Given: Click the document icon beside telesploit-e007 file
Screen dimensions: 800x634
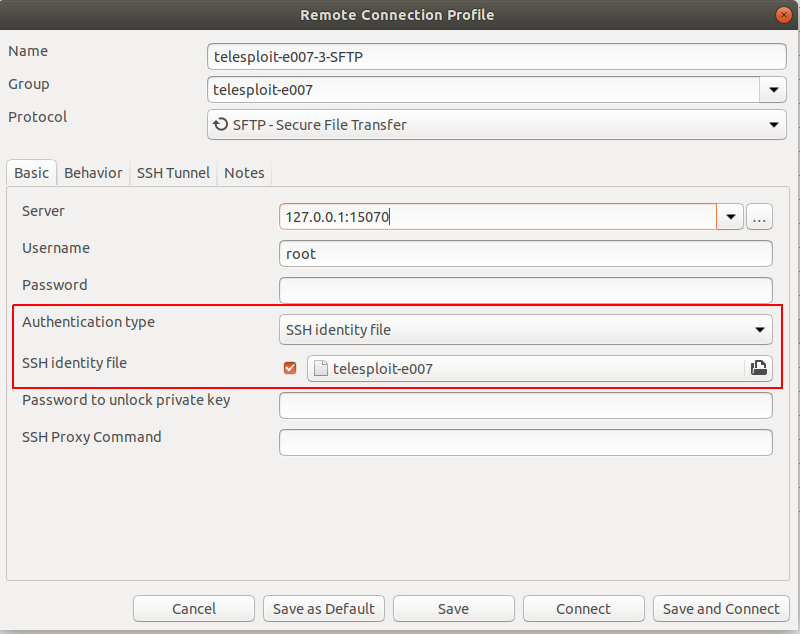Looking at the screenshot, I should click(320, 368).
